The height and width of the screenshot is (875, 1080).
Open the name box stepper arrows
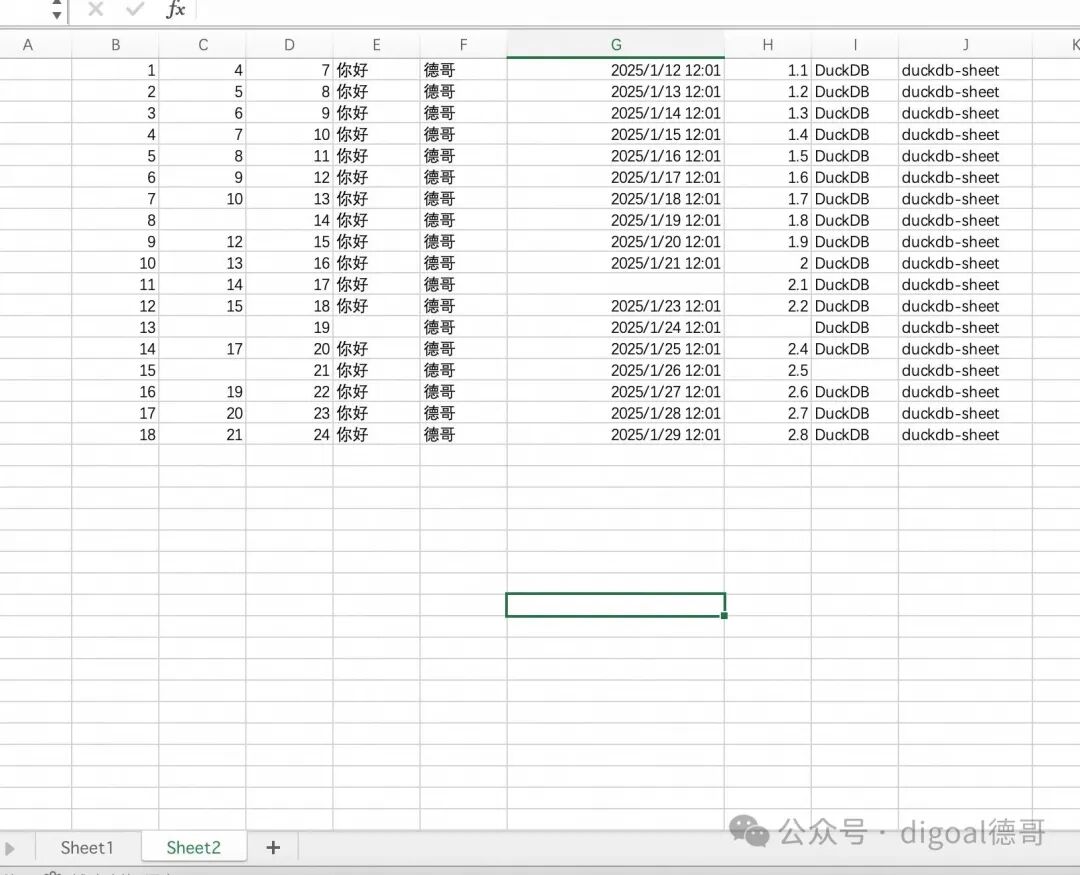[56, 10]
